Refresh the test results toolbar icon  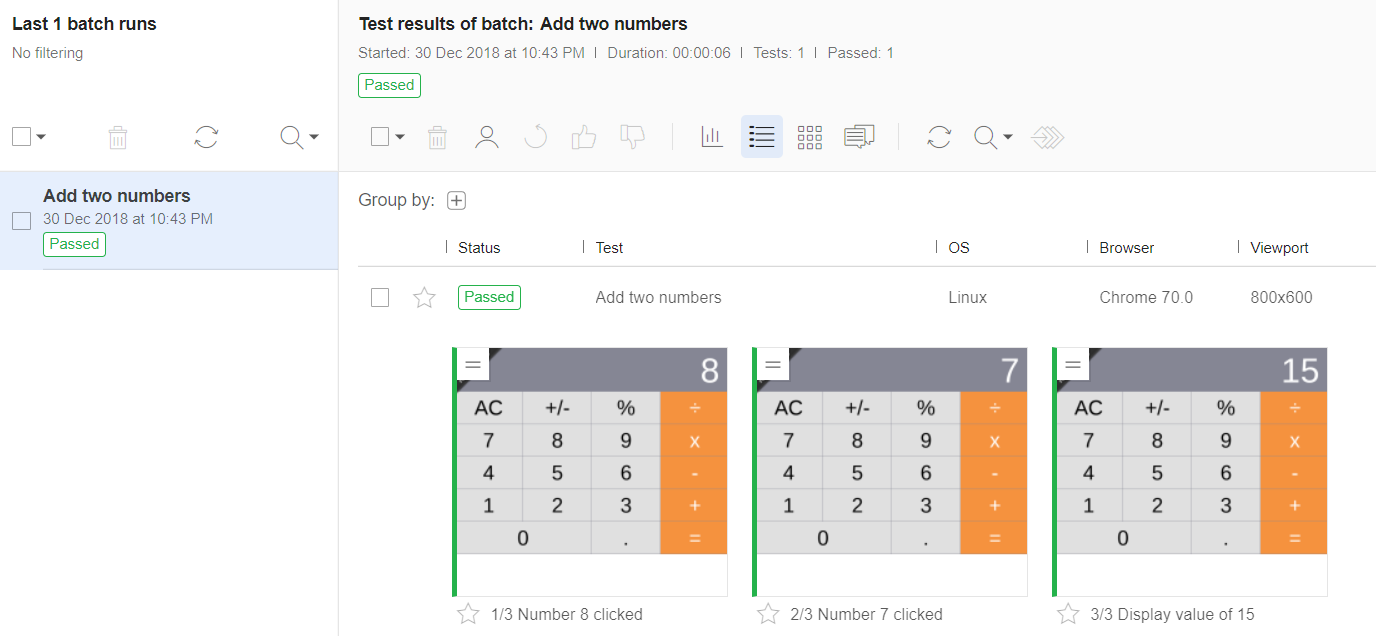(x=939, y=137)
